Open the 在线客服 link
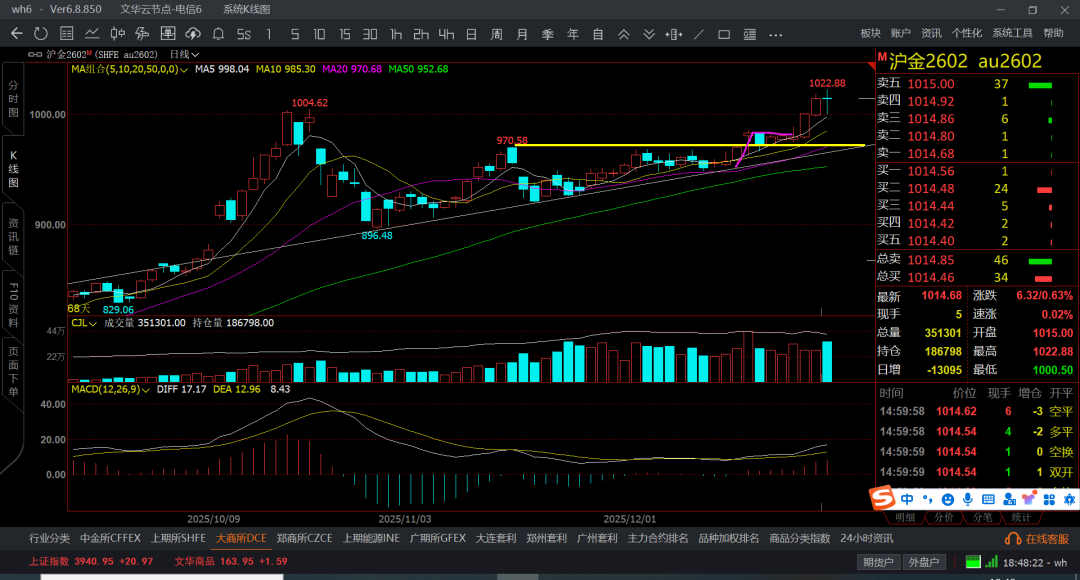 1040,538
